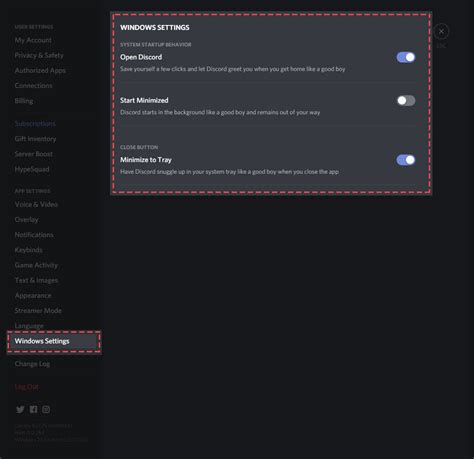
Task: Close settings with the X button
Action: pos(441,32)
